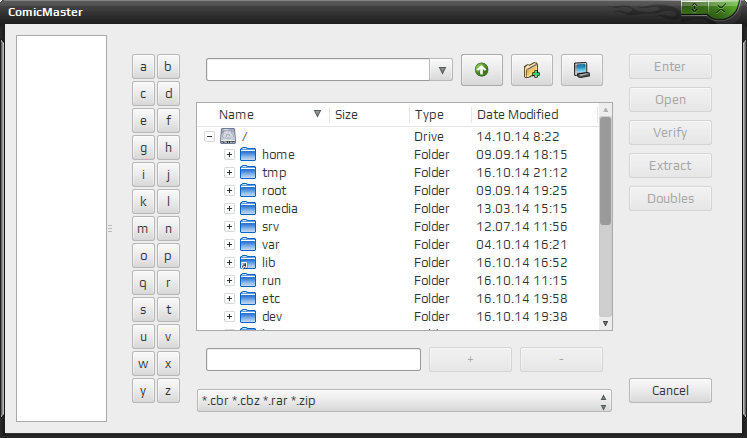Click the lib symlink folder icon
This screenshot has width=747, height=438.
pyautogui.click(x=248, y=263)
